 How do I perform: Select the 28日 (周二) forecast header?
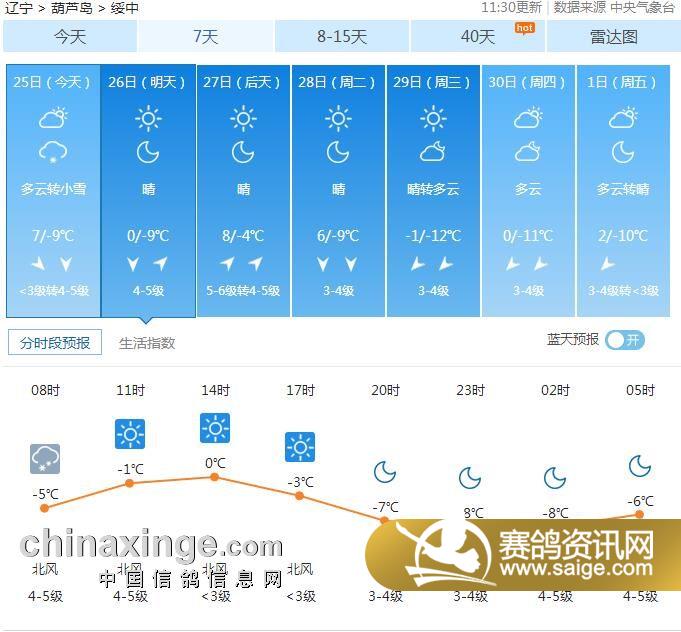click(x=337, y=82)
